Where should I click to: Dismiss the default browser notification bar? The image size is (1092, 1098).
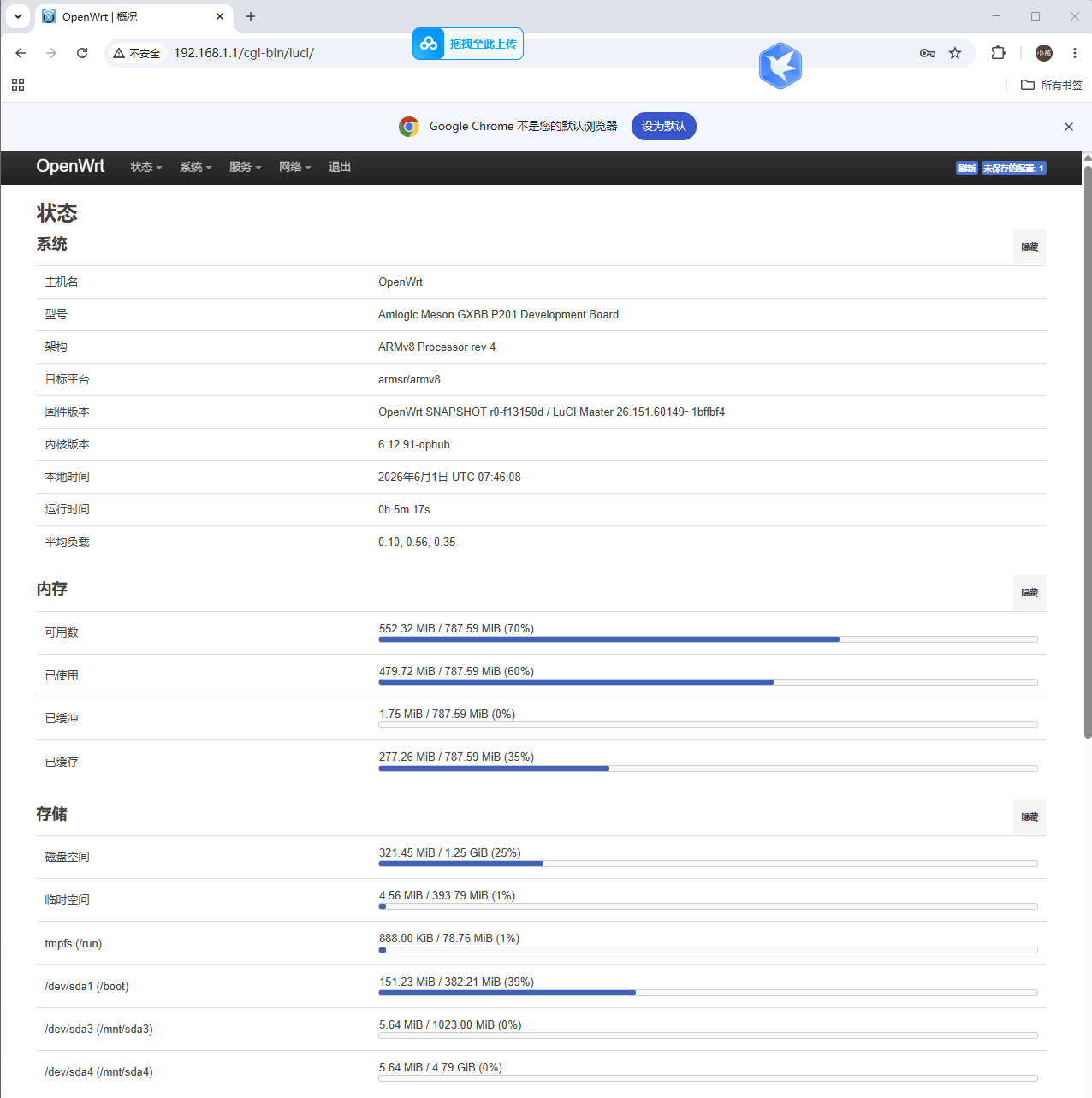[x=1069, y=127]
